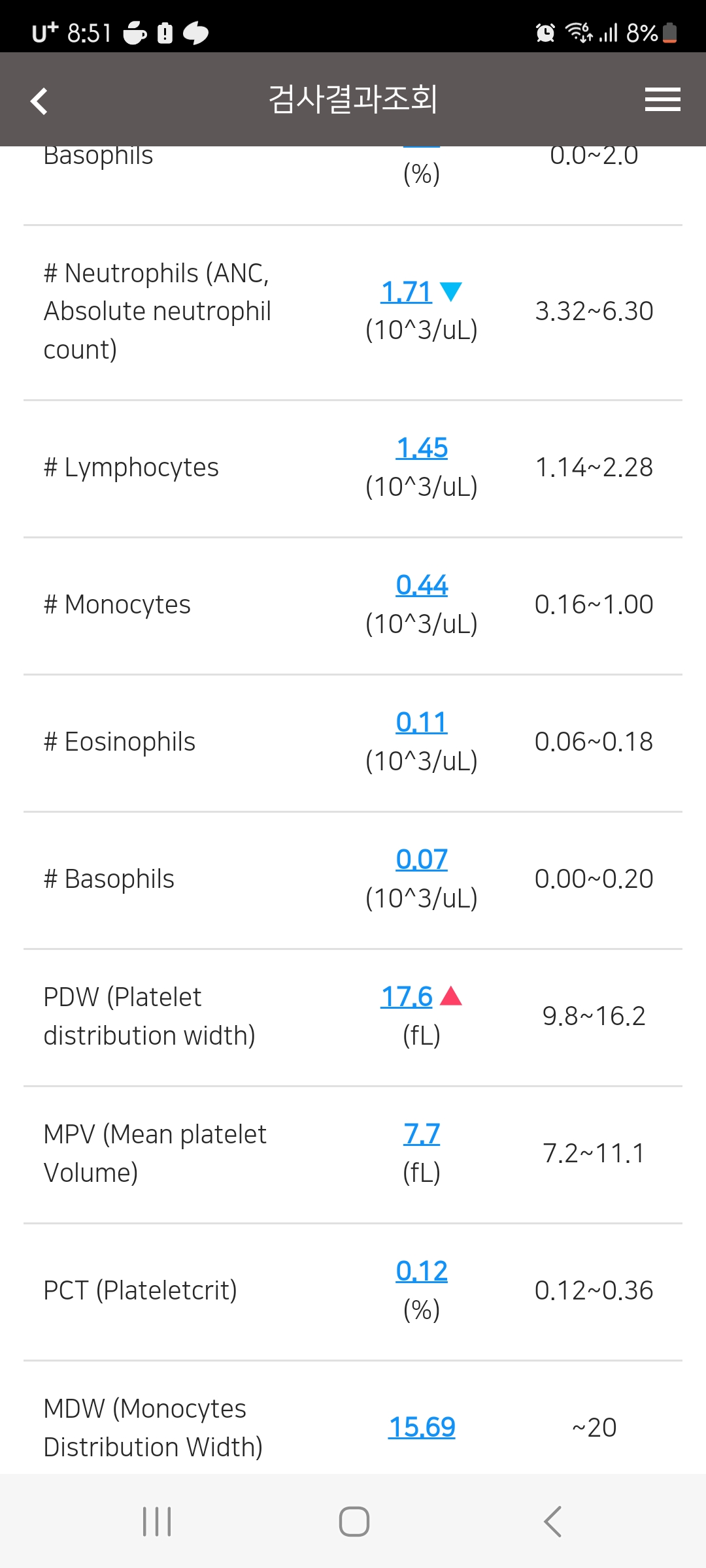
Task: Open the PDW result 17.6
Action: (407, 996)
